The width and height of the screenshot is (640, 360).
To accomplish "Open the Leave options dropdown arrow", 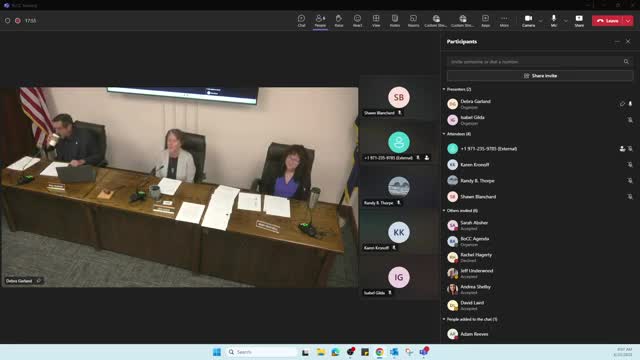I will click(x=629, y=20).
